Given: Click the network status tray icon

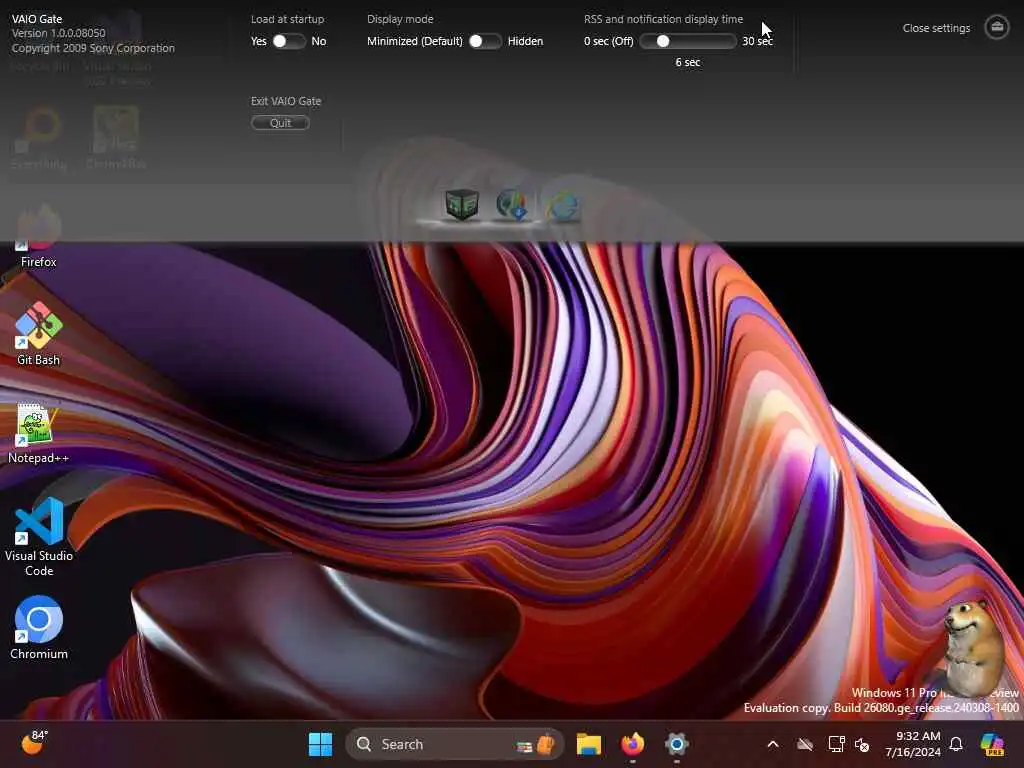Looking at the screenshot, I should 836,744.
